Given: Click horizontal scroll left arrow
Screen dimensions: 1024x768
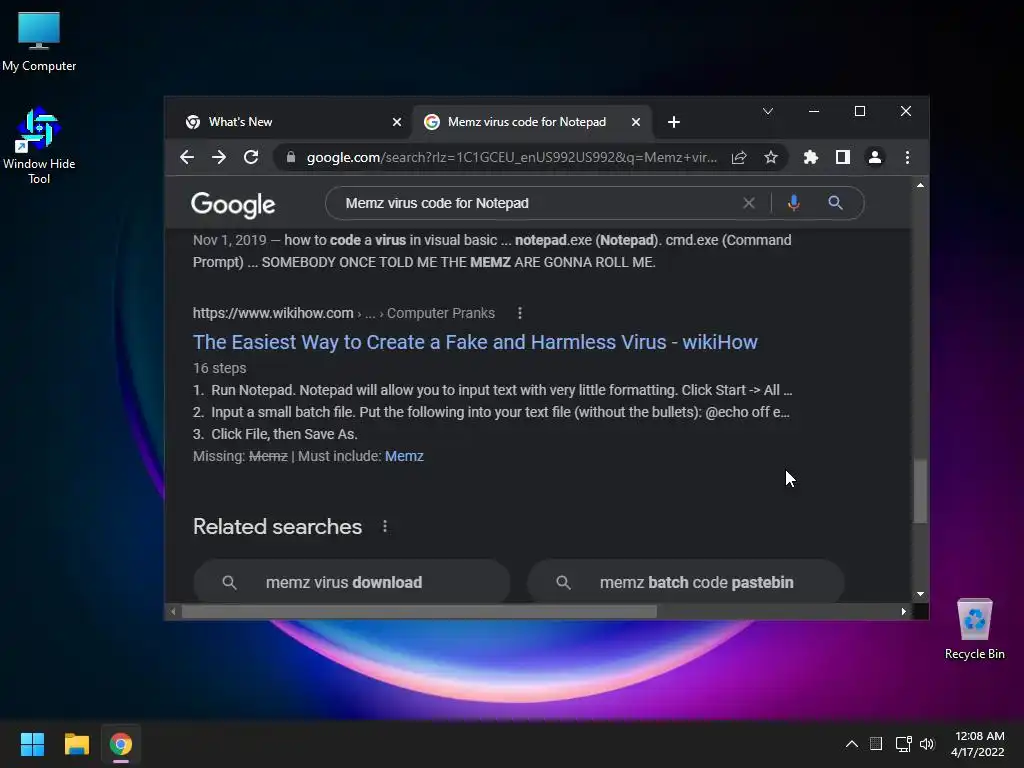Looking at the screenshot, I should point(173,612).
